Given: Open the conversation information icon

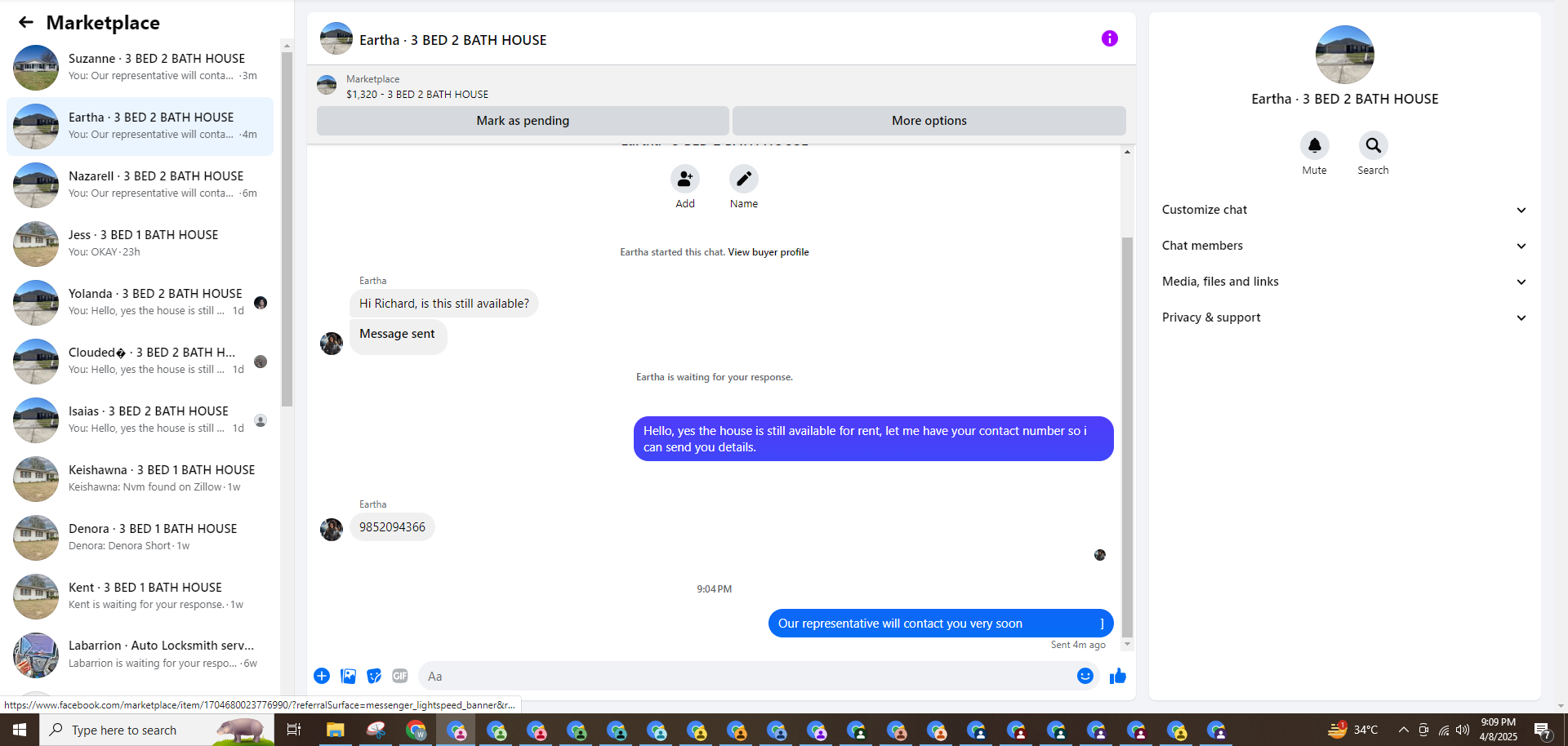Looking at the screenshot, I should [x=1109, y=38].
